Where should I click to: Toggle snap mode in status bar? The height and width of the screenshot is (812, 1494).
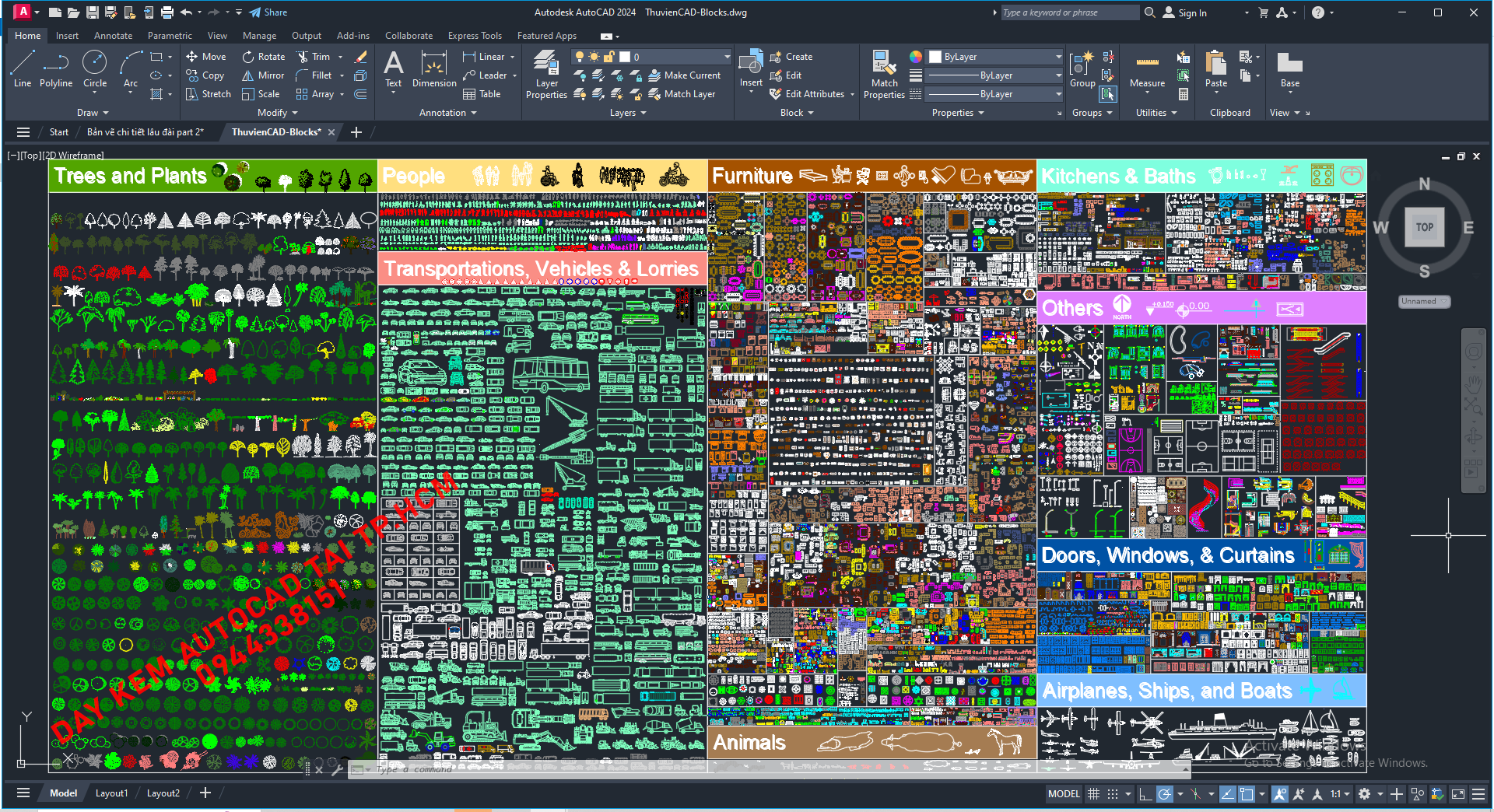pyautogui.click(x=1113, y=794)
